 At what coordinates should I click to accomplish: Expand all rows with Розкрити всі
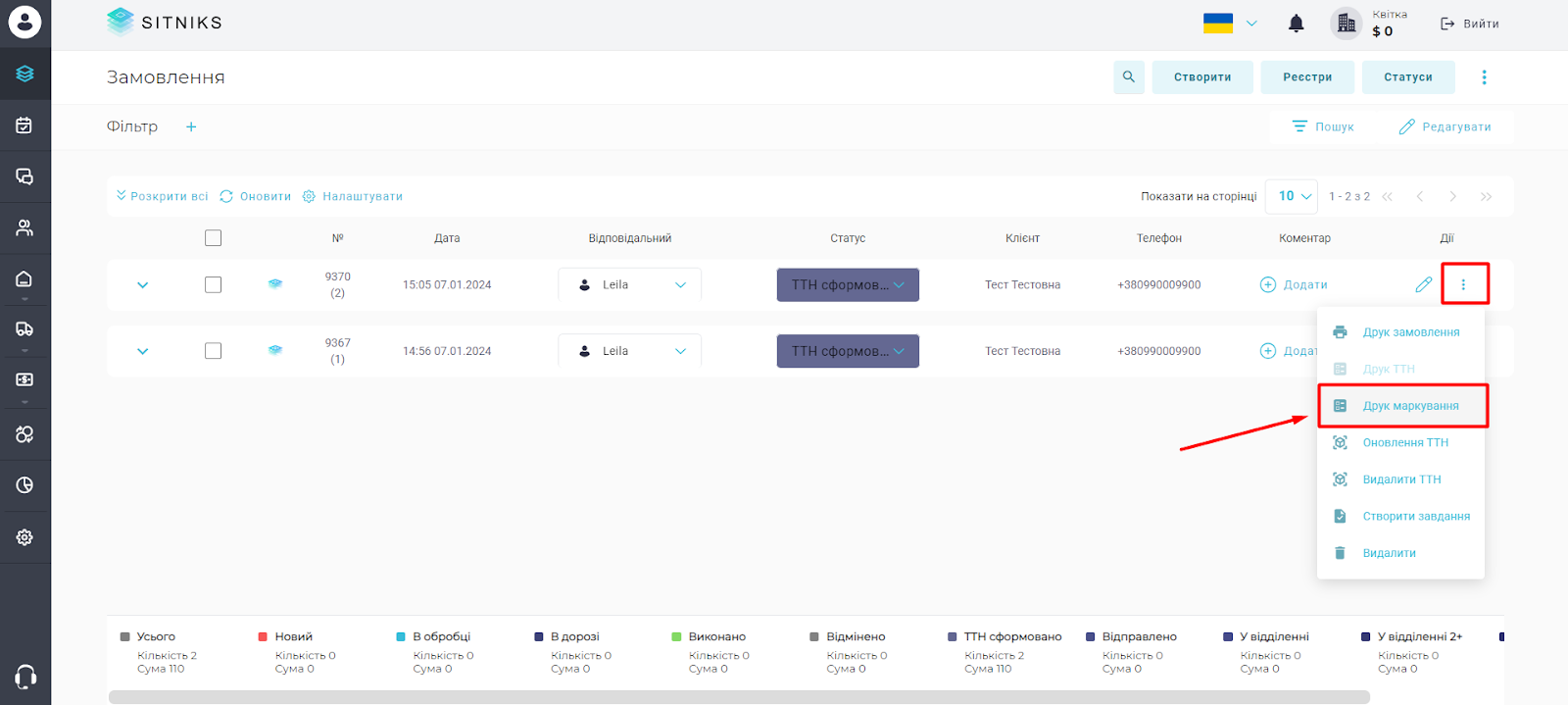tap(162, 196)
